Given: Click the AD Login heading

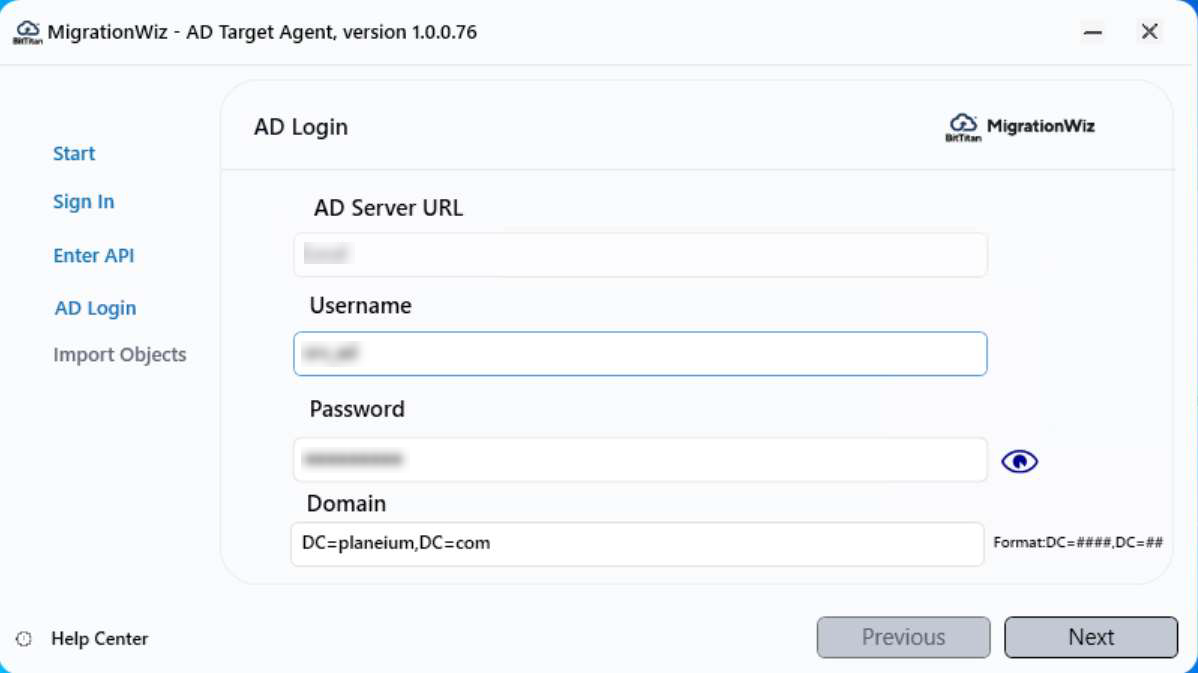Looking at the screenshot, I should 300,126.
